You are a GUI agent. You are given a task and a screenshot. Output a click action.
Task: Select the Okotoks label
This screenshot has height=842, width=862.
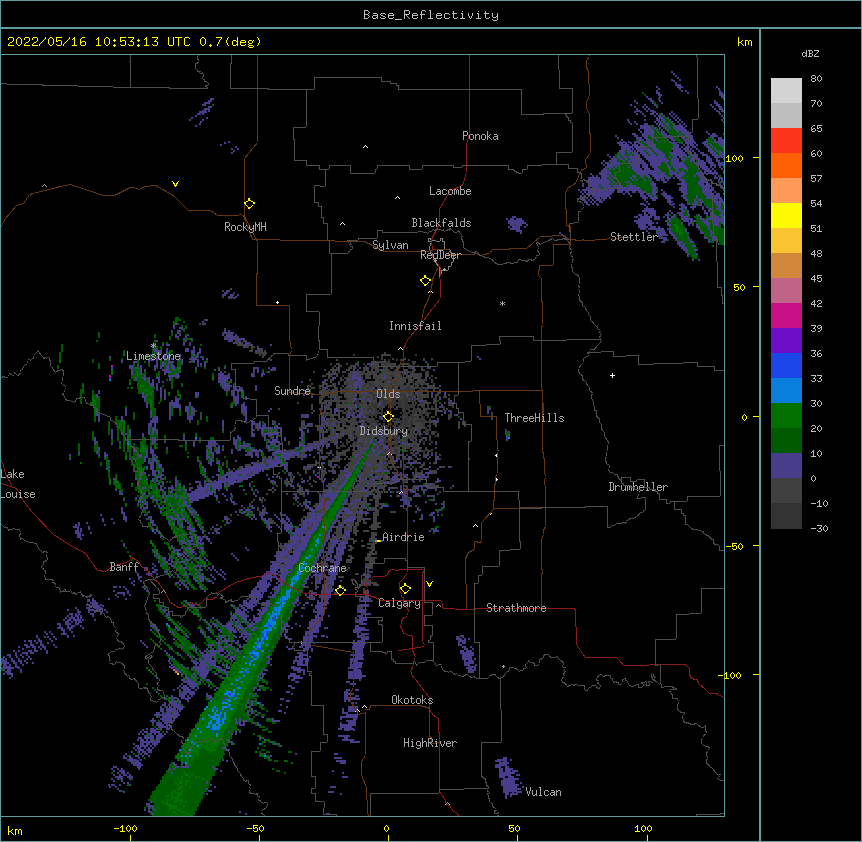click(412, 700)
